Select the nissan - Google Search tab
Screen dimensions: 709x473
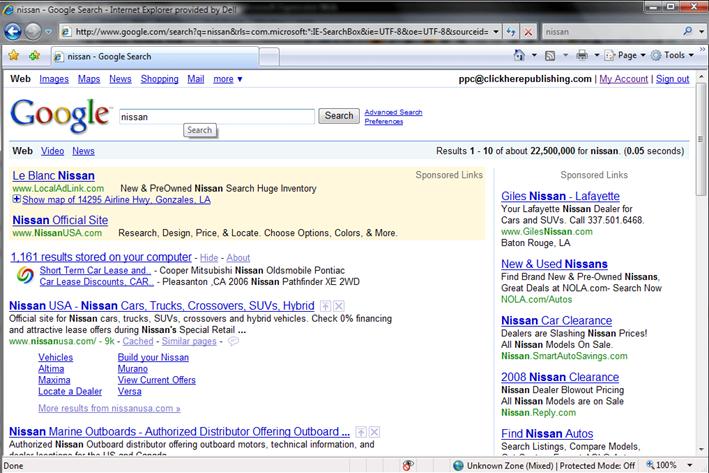155,57
